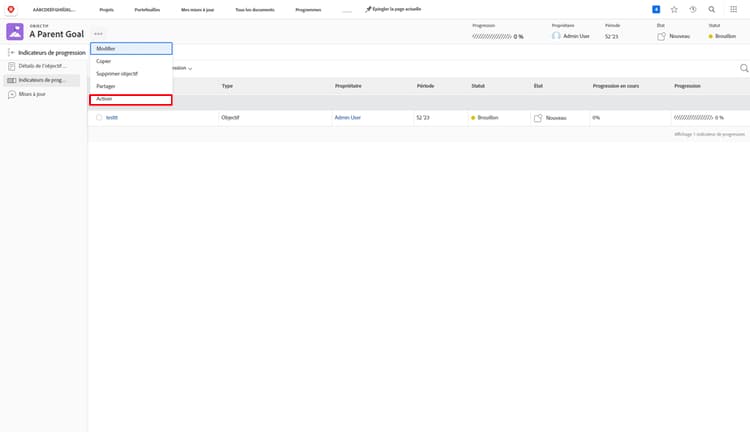Click the Mises à jour speech bubble icon
Screen dimensions: 750x432
tap(11, 94)
